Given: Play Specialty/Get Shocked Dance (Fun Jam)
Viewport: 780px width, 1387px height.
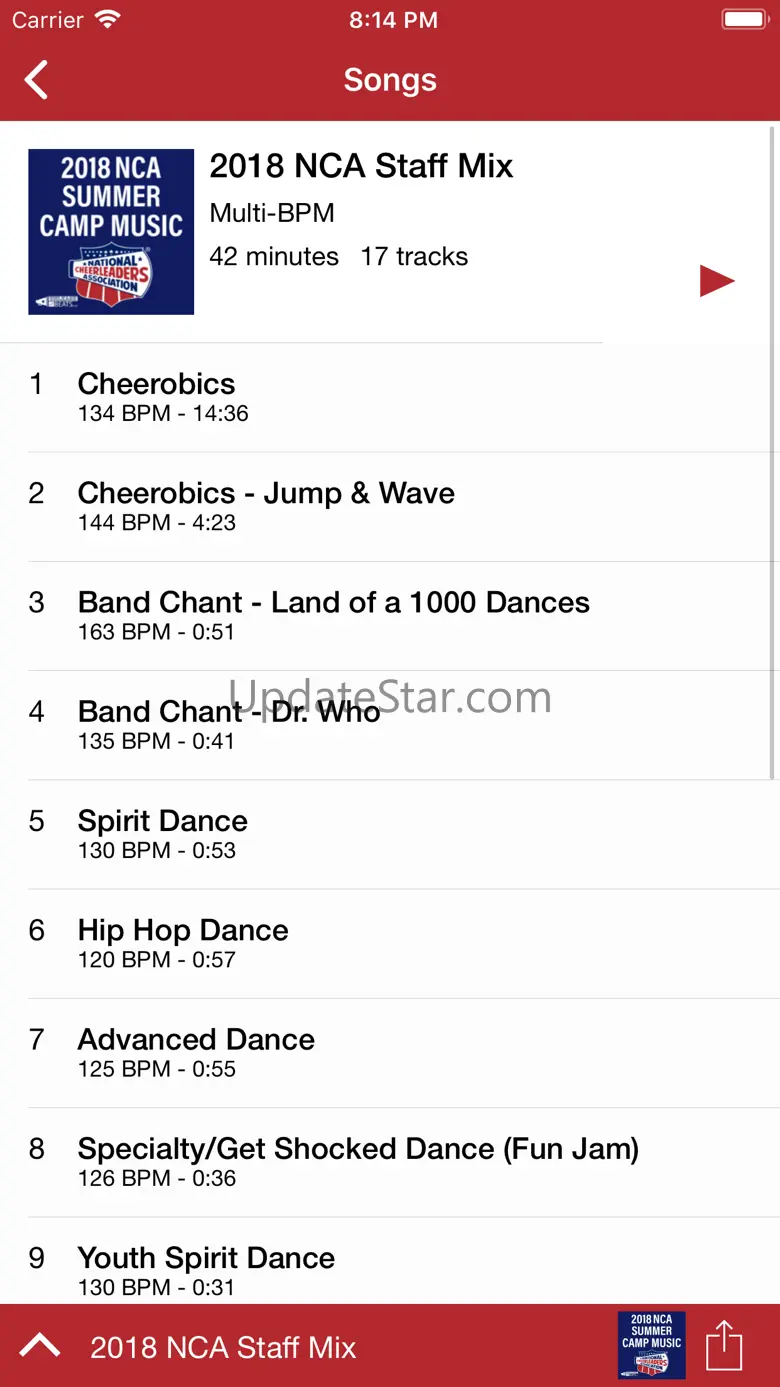Looking at the screenshot, I should (358, 1160).
